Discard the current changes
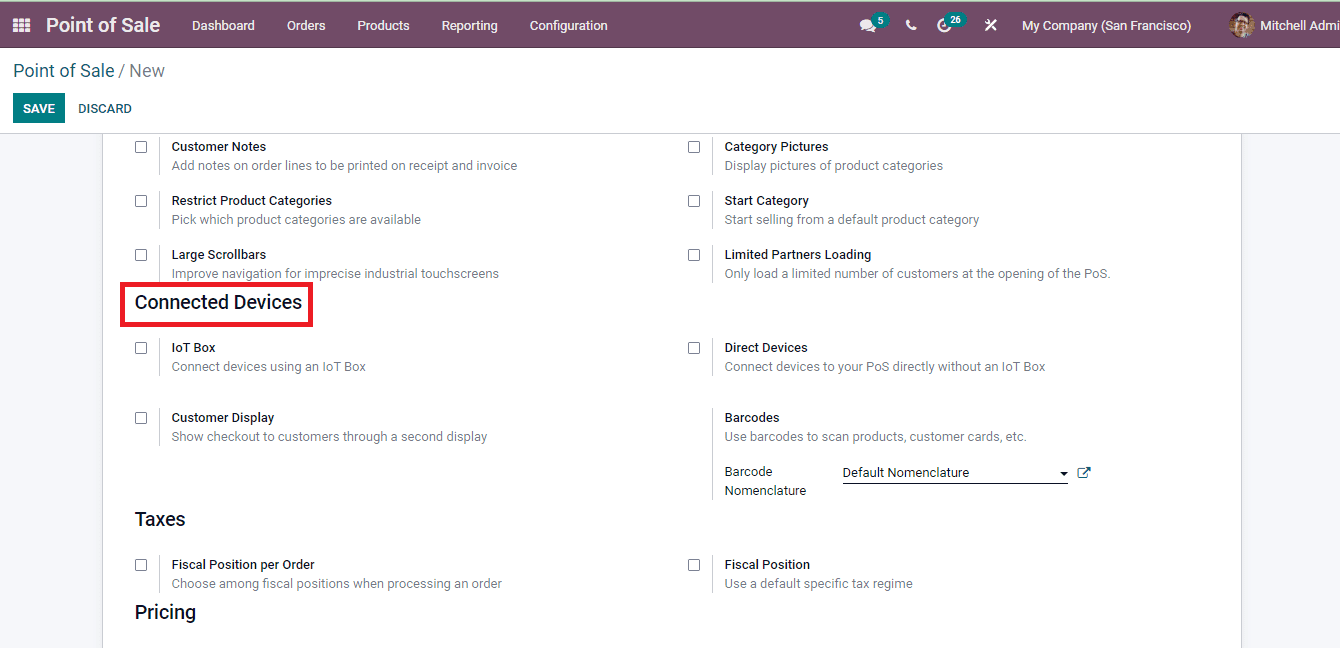 tap(104, 107)
